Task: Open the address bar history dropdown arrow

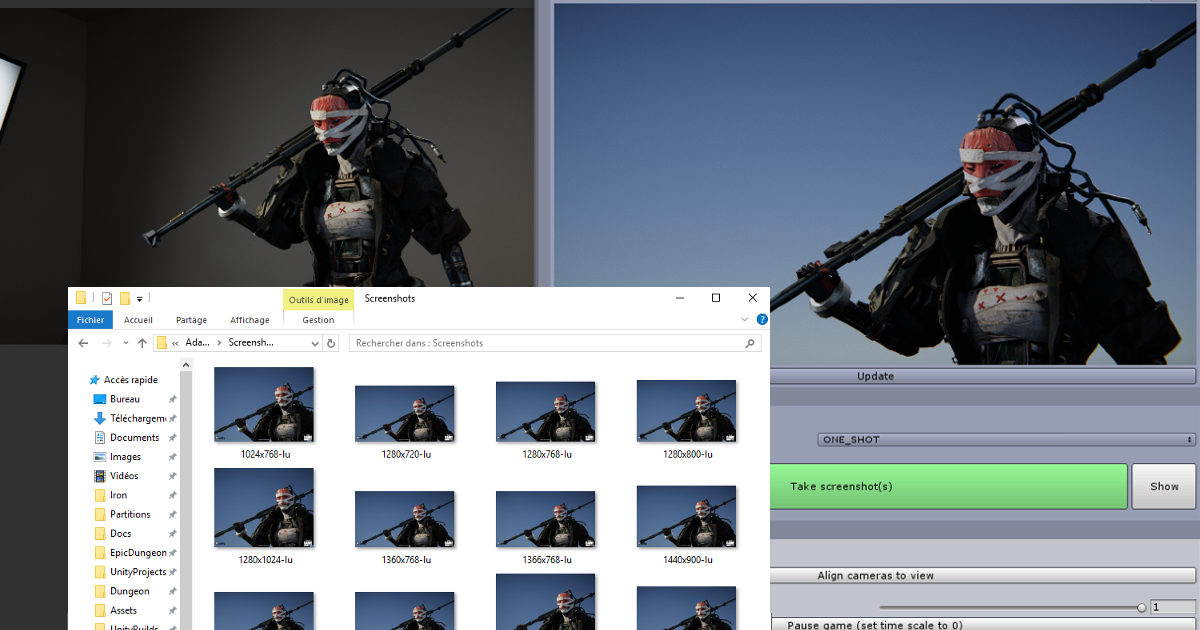Action: [x=314, y=342]
